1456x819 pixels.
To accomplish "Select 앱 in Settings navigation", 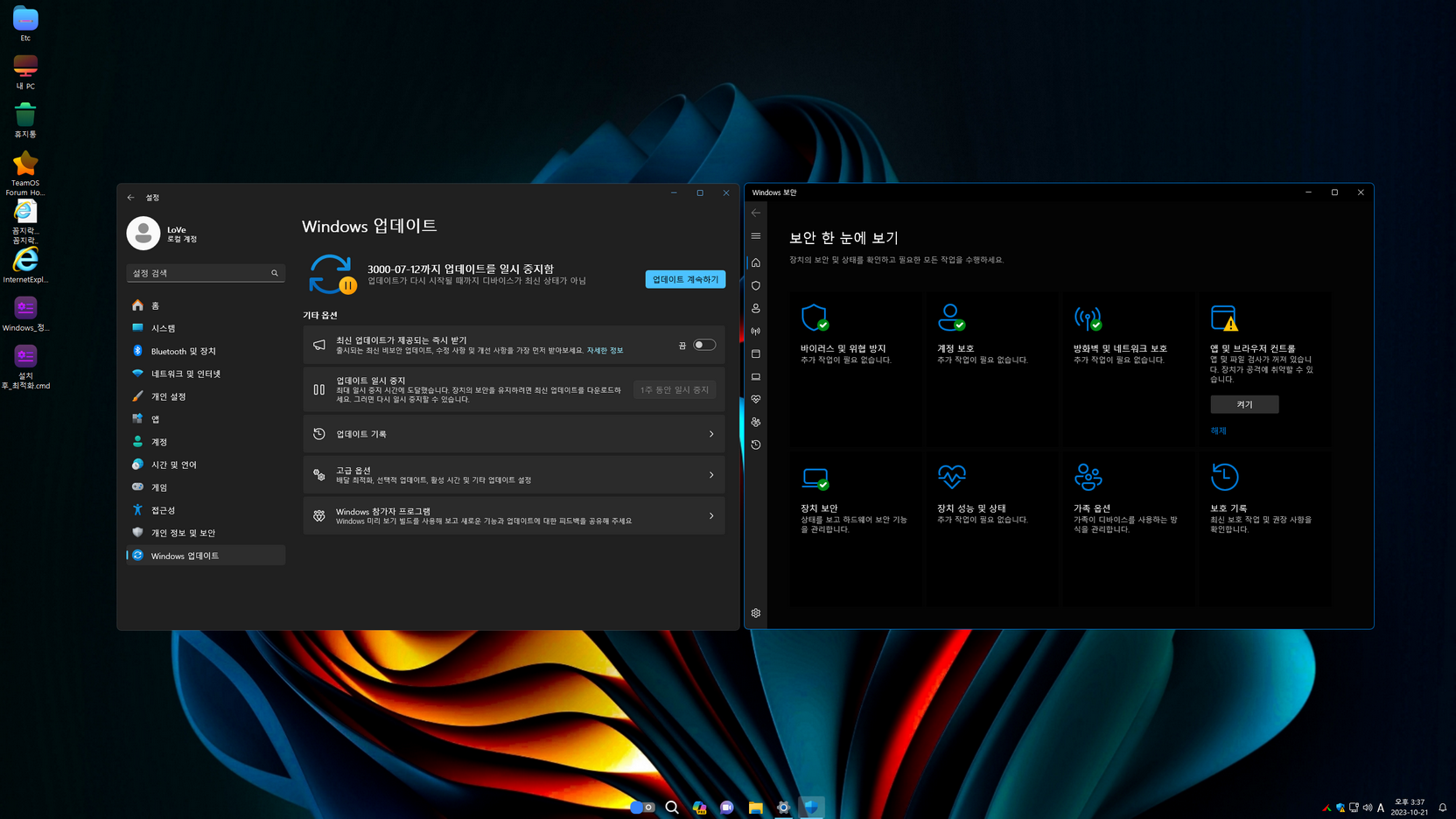I will tap(206, 419).
